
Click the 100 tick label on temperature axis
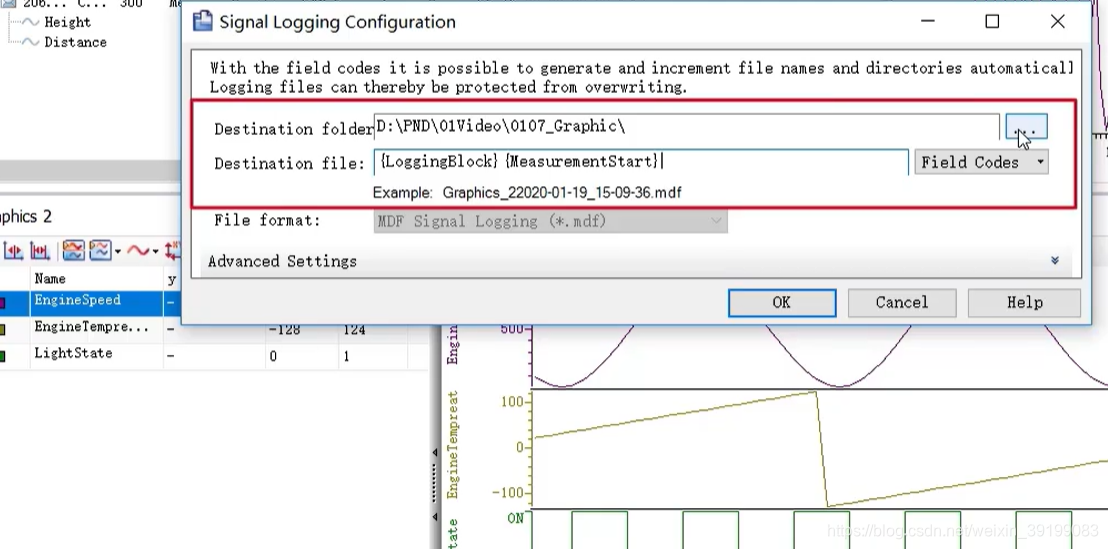click(x=512, y=402)
